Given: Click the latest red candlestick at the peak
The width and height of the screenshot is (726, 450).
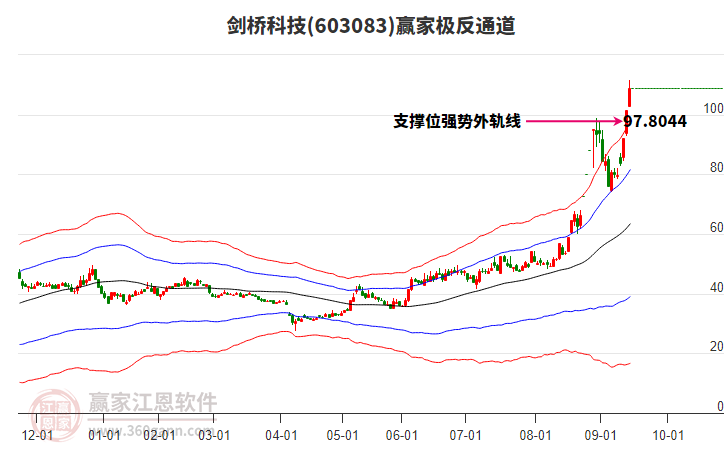Looking at the screenshot, I should (x=629, y=96).
